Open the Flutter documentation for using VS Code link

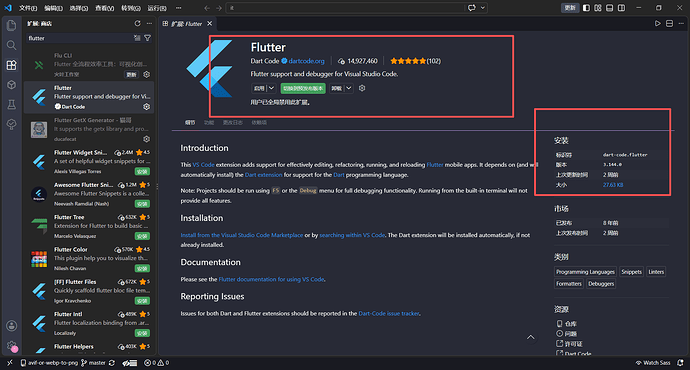271,279
